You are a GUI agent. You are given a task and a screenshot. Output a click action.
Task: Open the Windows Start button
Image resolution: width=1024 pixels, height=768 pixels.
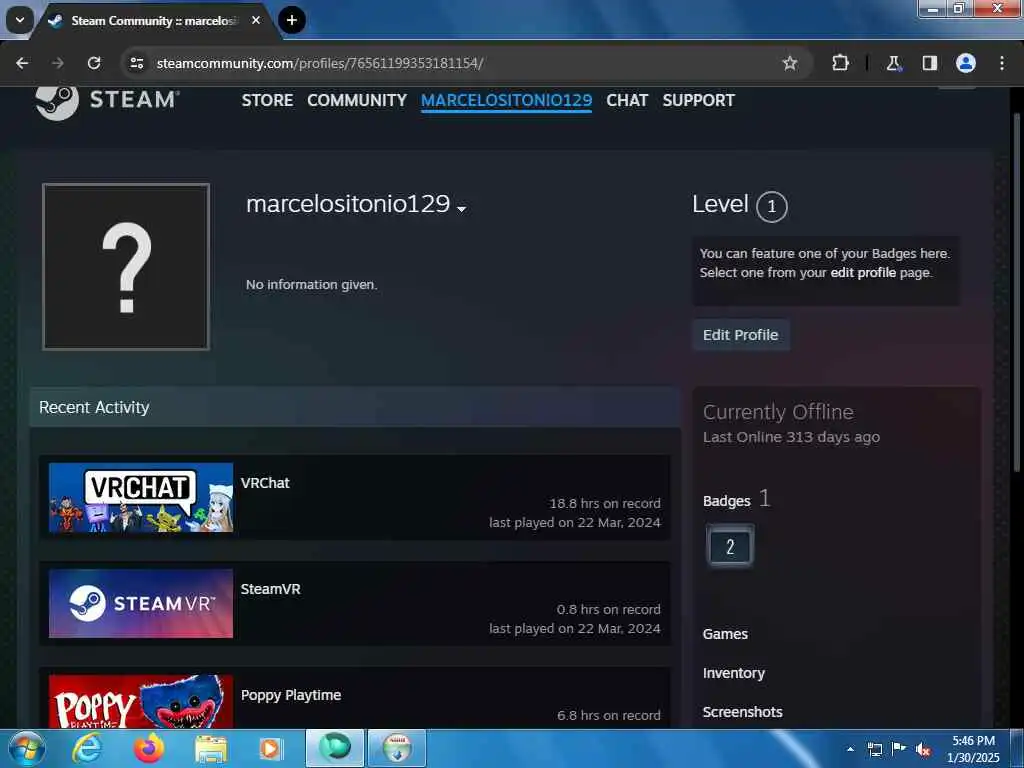[26, 748]
